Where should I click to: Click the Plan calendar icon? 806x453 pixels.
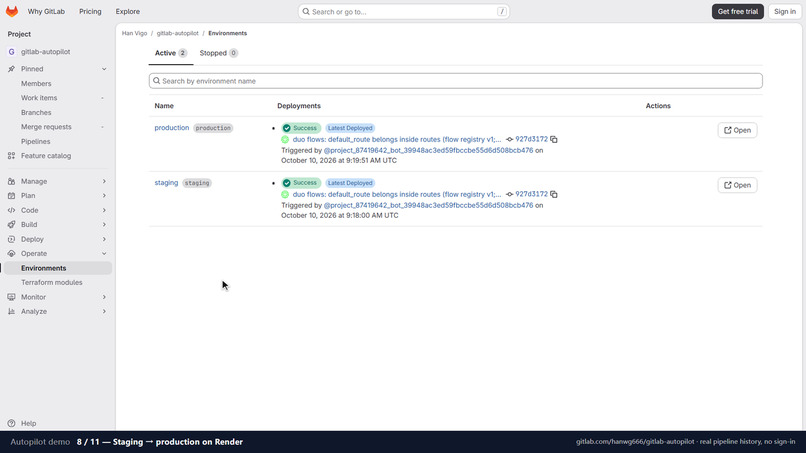[11, 196]
